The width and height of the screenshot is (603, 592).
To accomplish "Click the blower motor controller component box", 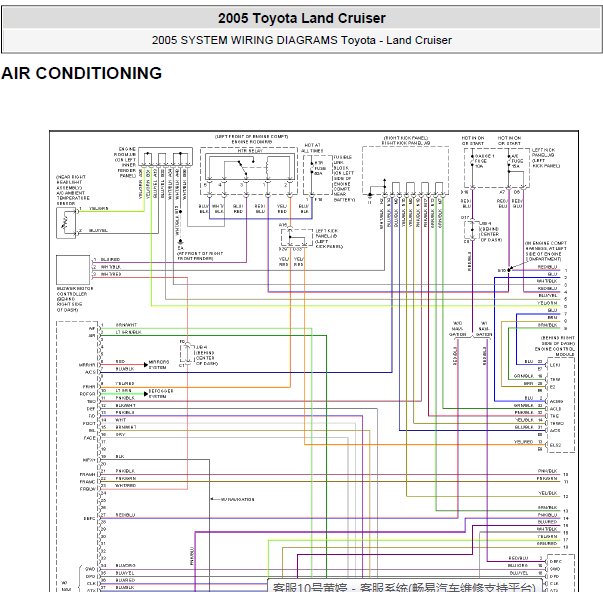I will click(73, 270).
